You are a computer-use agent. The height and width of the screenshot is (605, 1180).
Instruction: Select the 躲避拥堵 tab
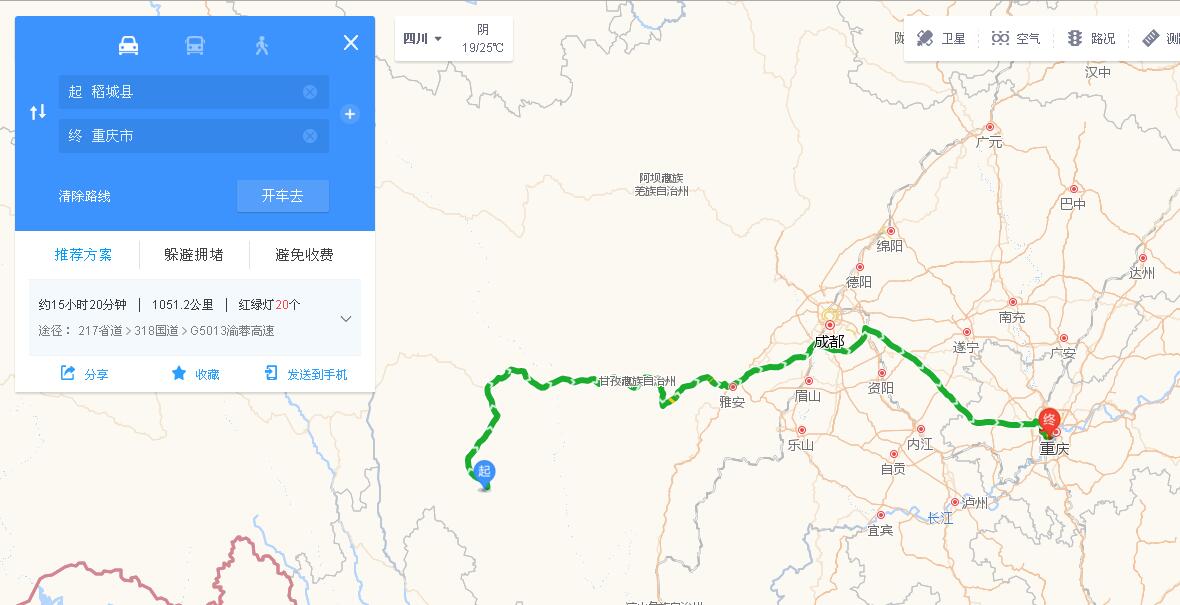tap(193, 255)
